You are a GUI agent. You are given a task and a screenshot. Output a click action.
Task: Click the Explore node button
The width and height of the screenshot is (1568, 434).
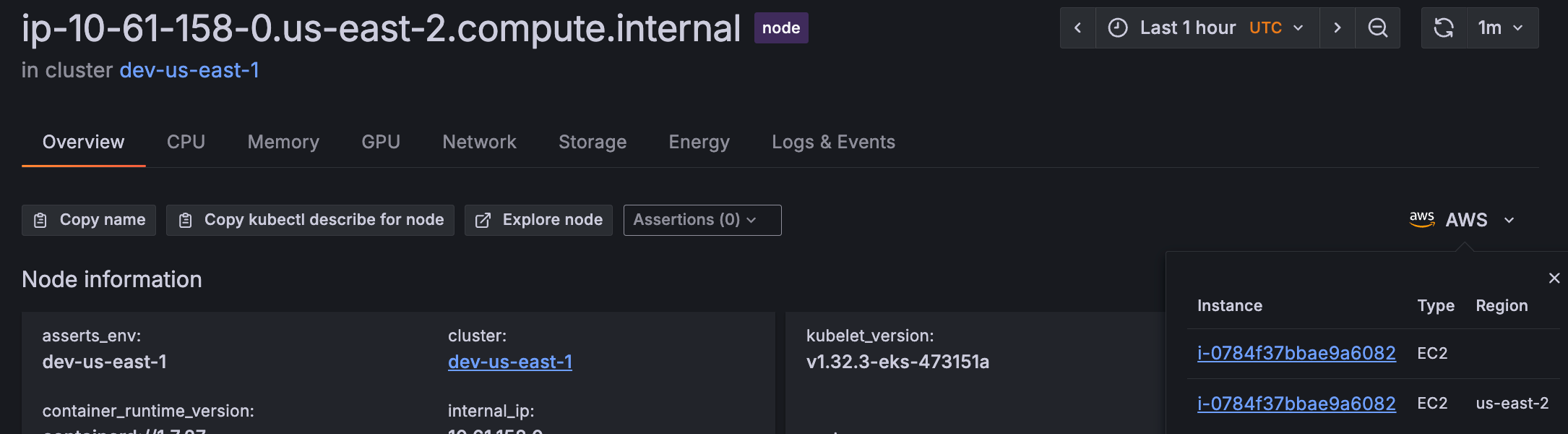tap(538, 220)
